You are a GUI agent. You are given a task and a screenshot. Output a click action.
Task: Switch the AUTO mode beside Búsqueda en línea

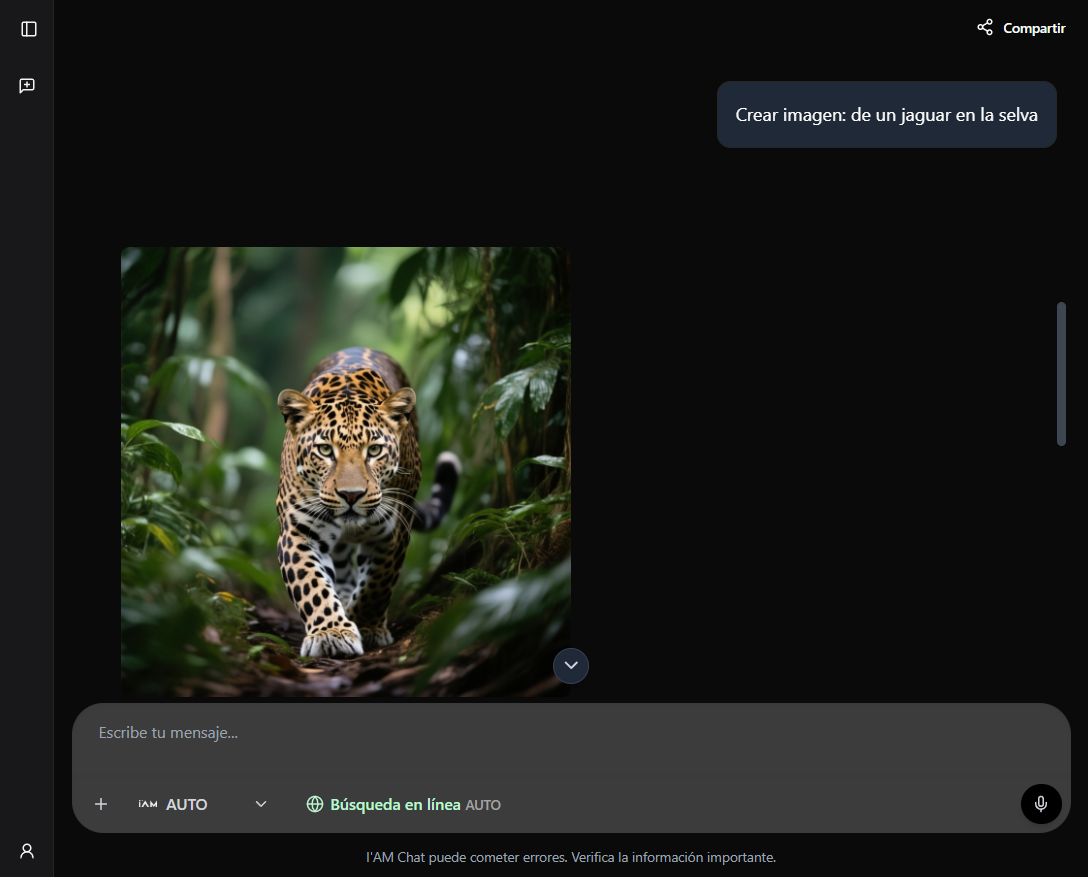483,805
